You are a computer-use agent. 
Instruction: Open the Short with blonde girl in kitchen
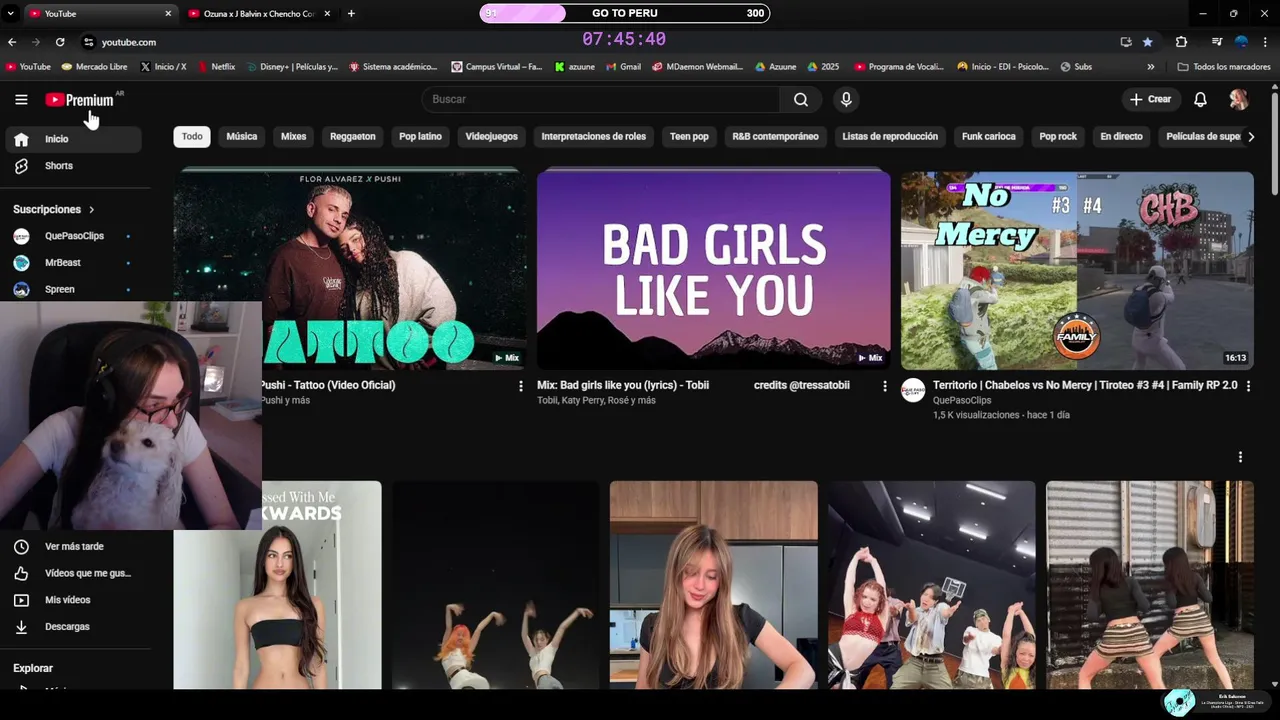point(713,585)
